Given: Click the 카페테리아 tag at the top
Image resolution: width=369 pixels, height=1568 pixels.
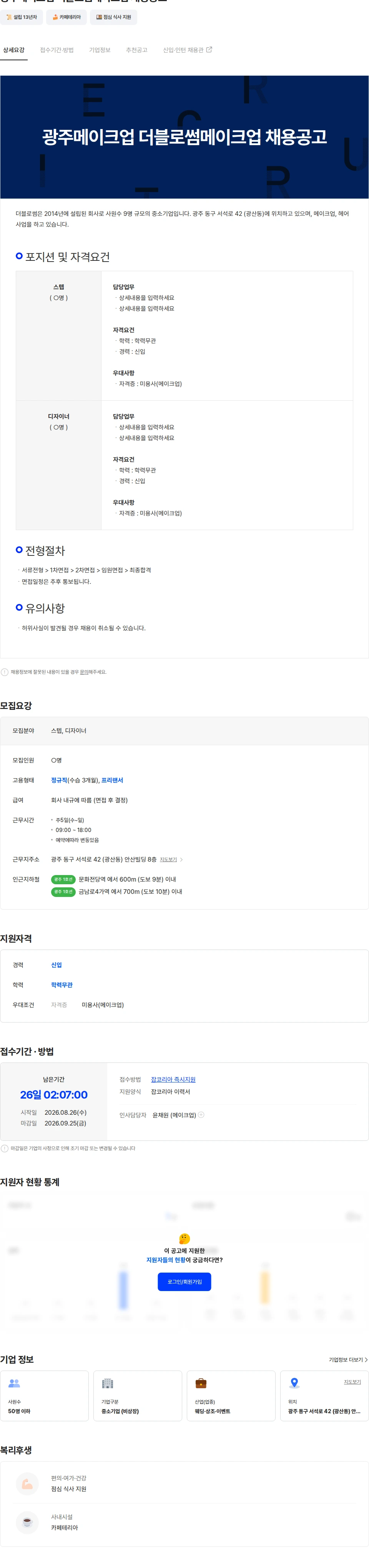Looking at the screenshot, I should click(66, 17).
